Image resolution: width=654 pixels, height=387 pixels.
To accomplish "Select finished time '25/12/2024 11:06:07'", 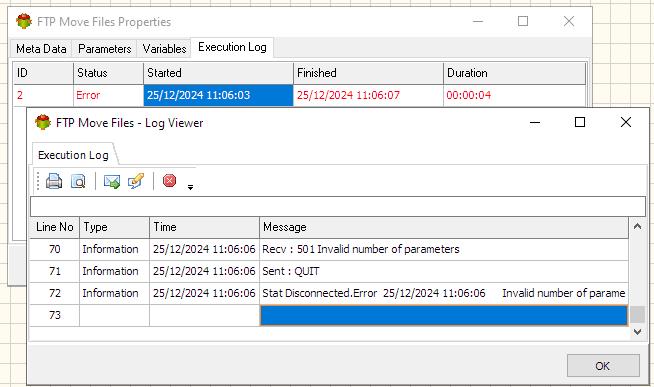I will tap(368, 95).
